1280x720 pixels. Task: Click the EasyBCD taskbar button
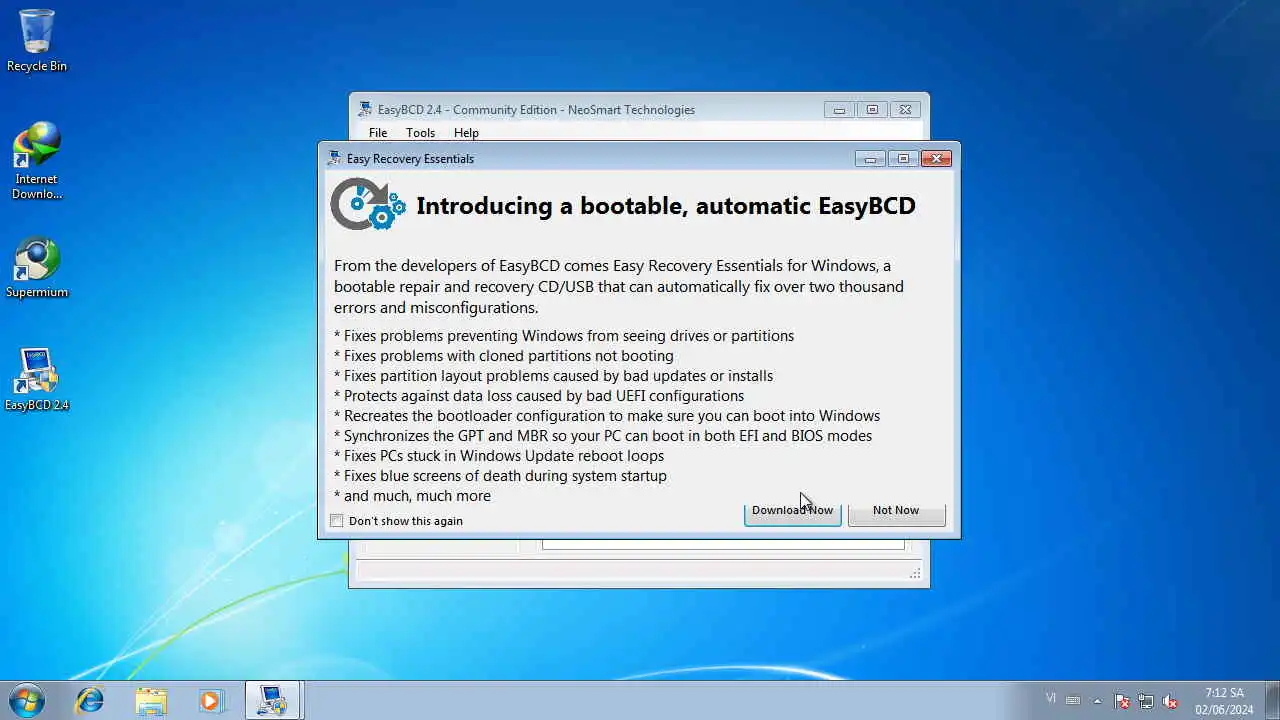pyautogui.click(x=273, y=700)
